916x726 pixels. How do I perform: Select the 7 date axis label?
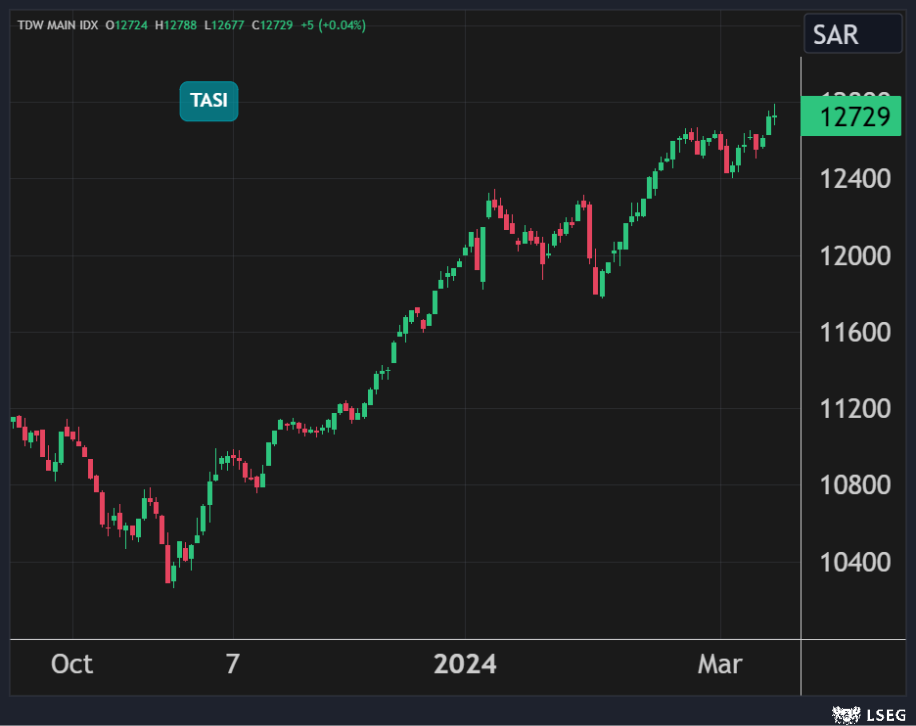[x=232, y=664]
